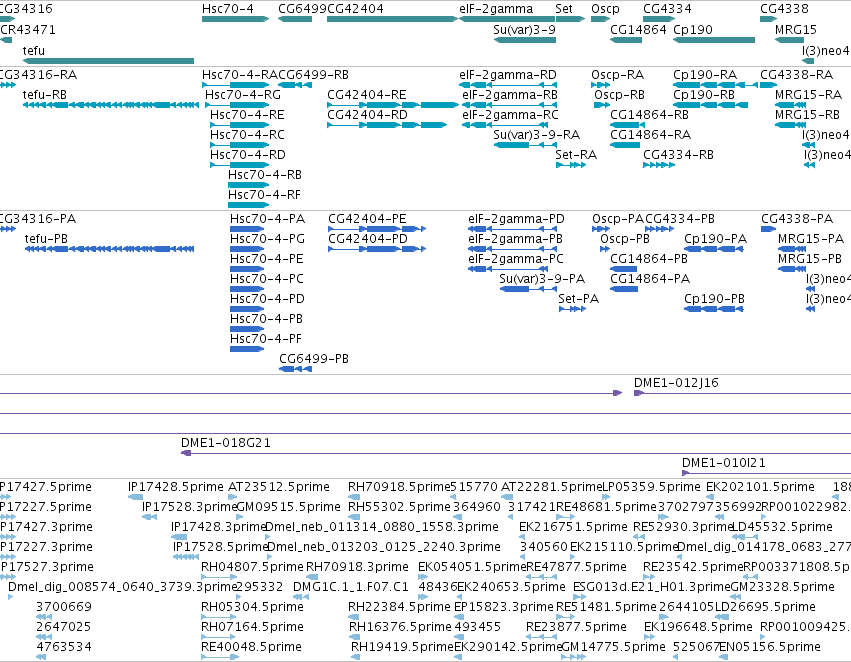851x662 pixels.
Task: Select transcript CG42404-RD
Action: pos(387,125)
